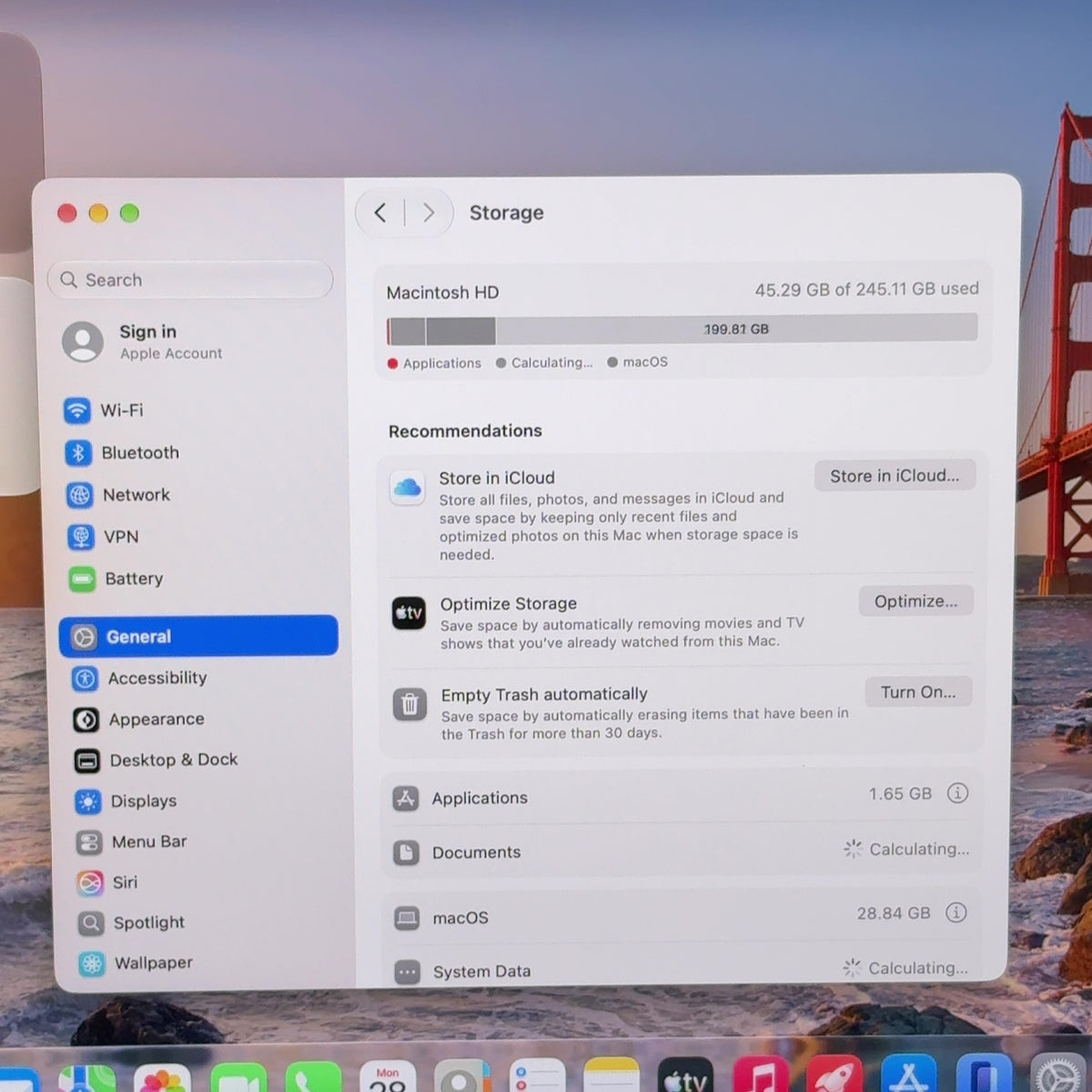1092x1092 pixels.
Task: Click the iCloud icon in Recommendations
Action: click(x=407, y=488)
